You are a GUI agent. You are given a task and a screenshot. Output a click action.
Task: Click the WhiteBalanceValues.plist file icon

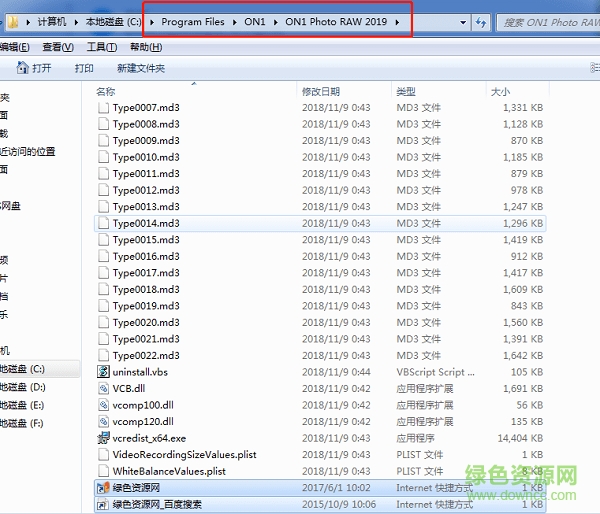(x=103, y=471)
